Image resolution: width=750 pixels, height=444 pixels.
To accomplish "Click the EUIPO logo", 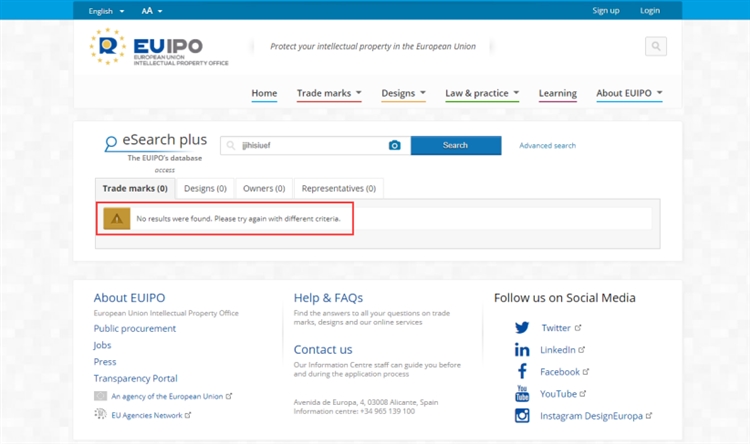I will [159, 46].
